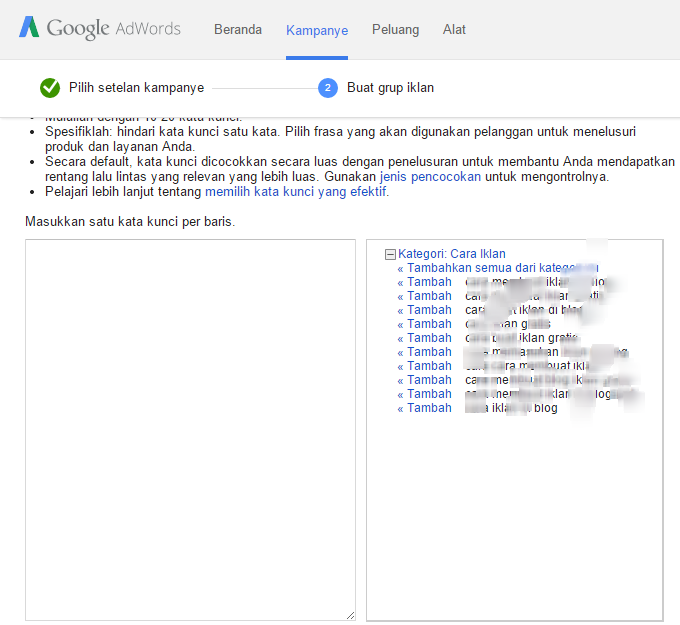Click the green checkmark step icon
Image resolution: width=680 pixels, height=625 pixels.
tap(50, 88)
